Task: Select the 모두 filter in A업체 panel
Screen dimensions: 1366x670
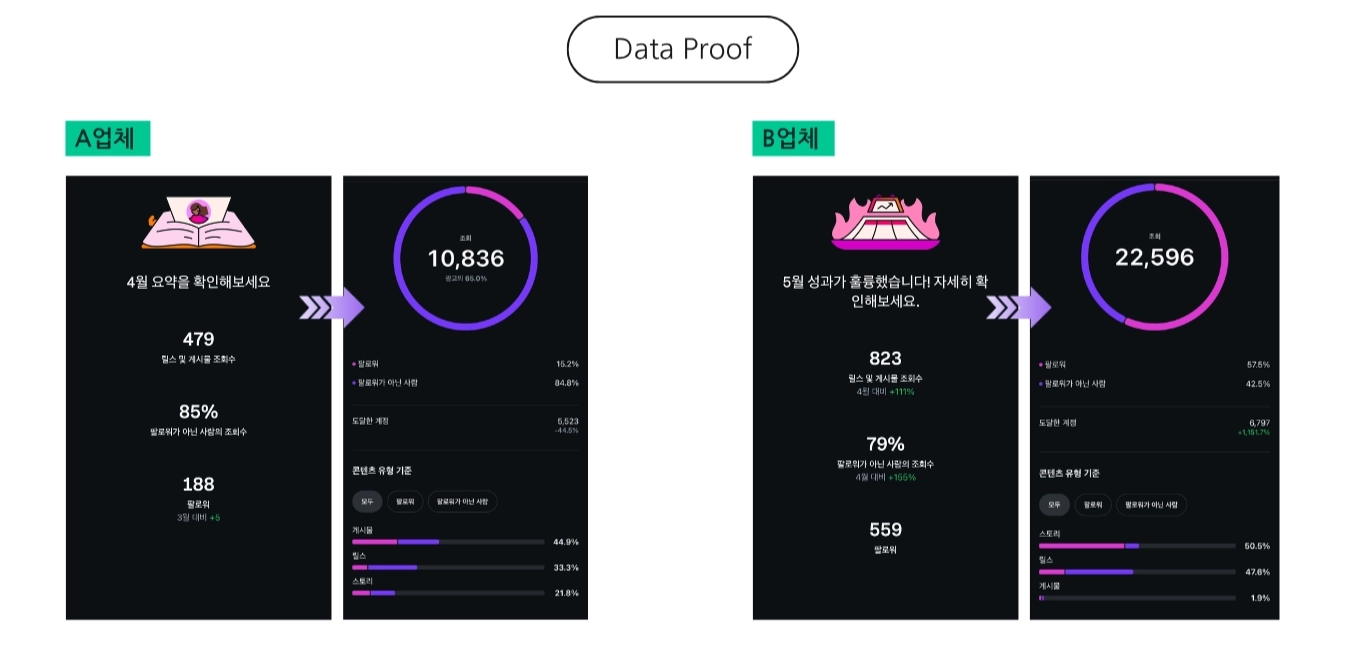Action: (x=367, y=501)
